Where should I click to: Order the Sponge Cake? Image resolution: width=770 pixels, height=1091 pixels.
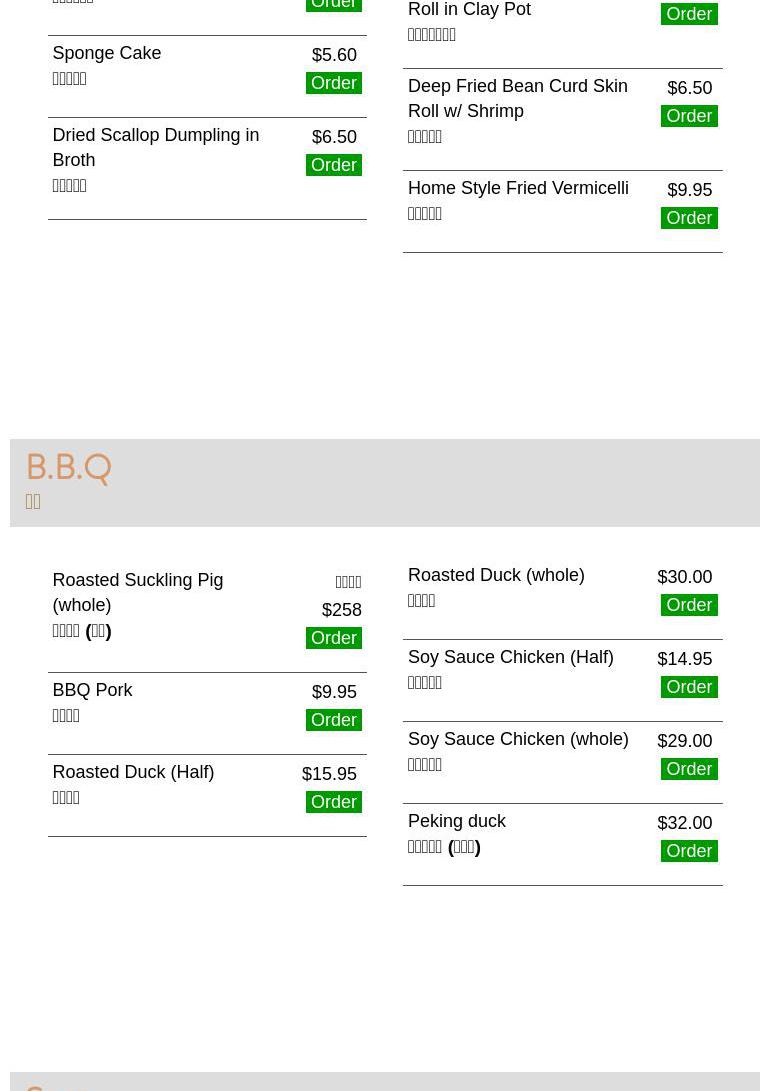tap(333, 83)
